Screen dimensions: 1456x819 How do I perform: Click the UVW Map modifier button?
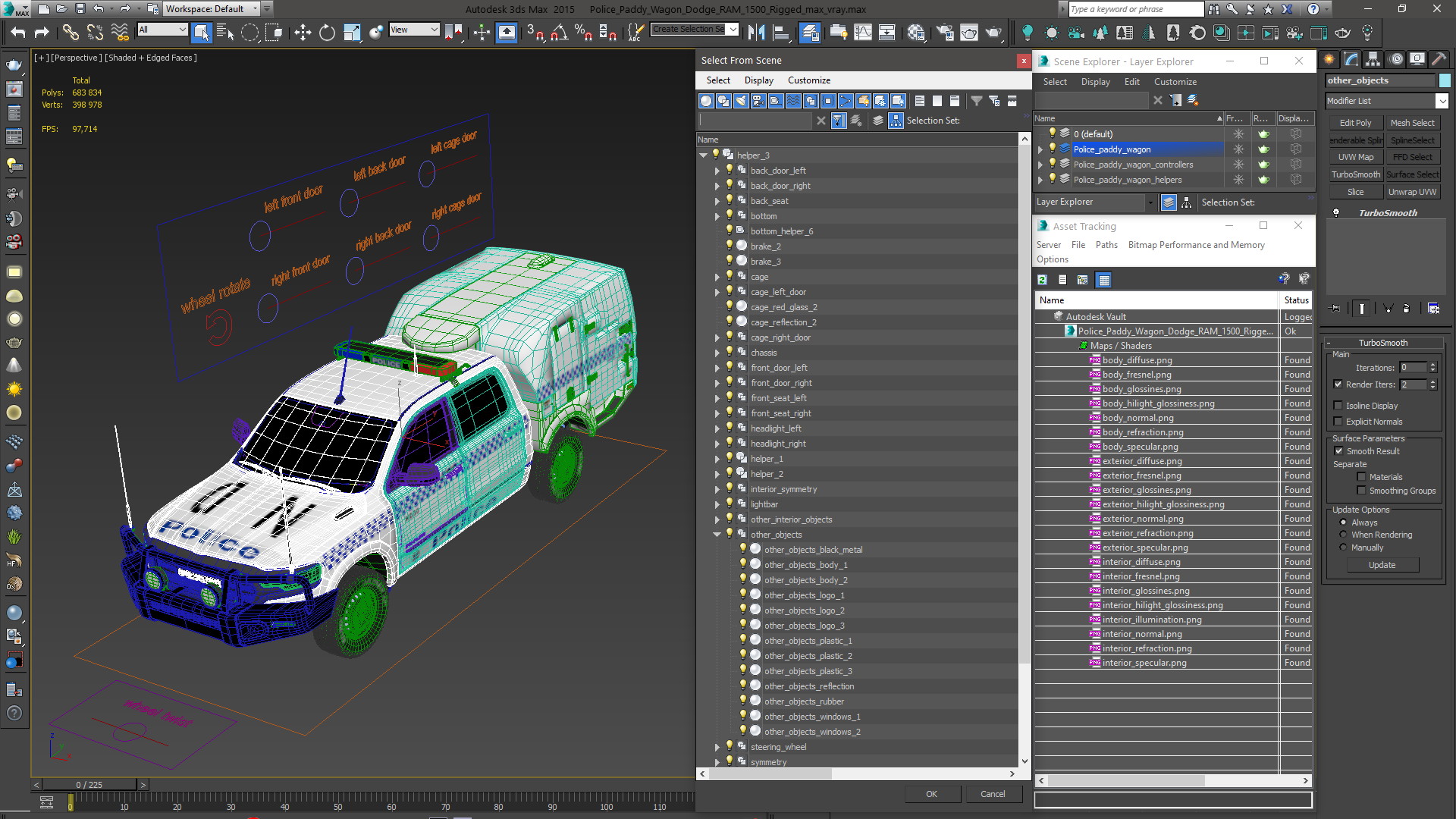(1355, 157)
